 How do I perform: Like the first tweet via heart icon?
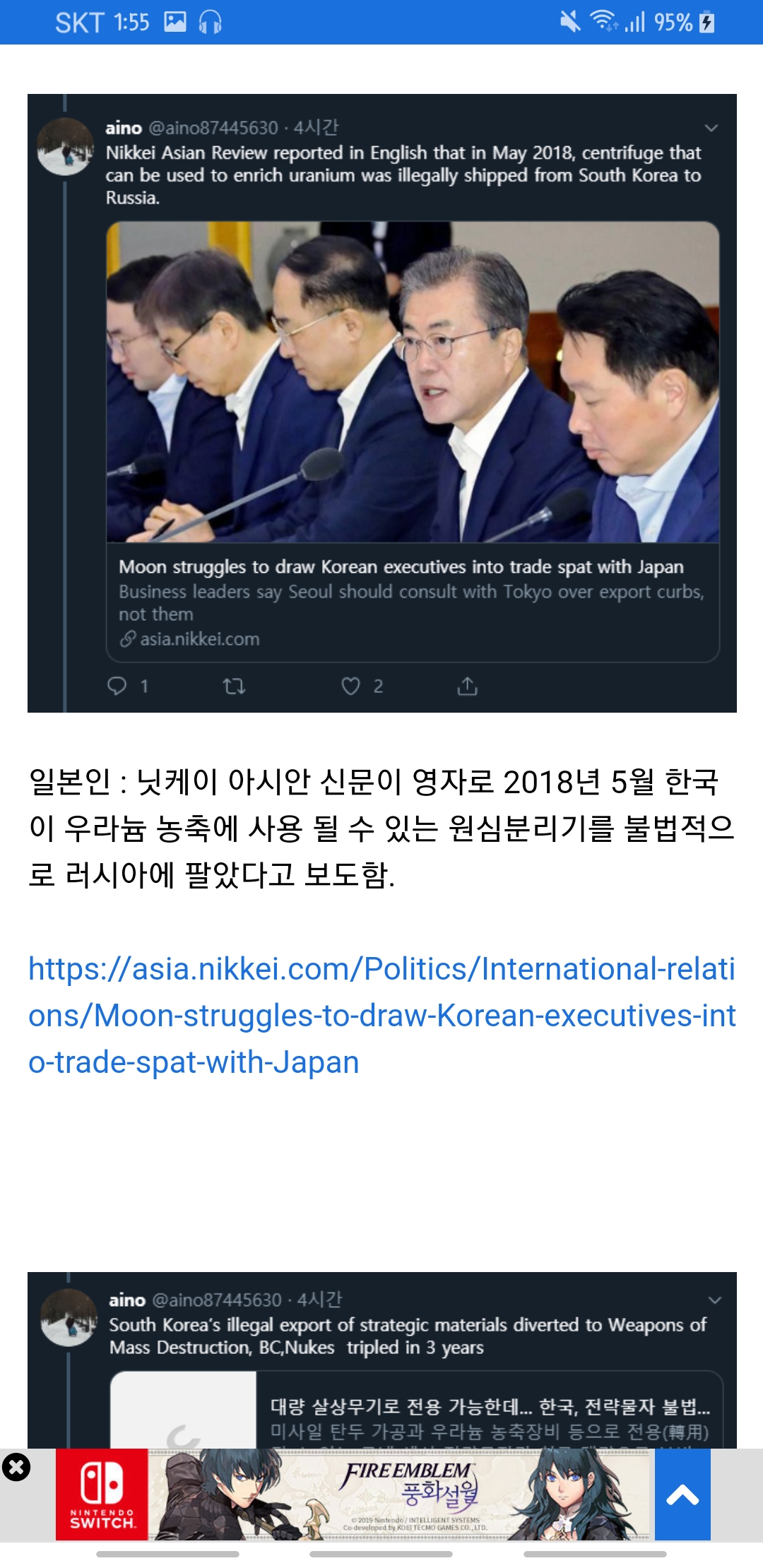pos(350,686)
